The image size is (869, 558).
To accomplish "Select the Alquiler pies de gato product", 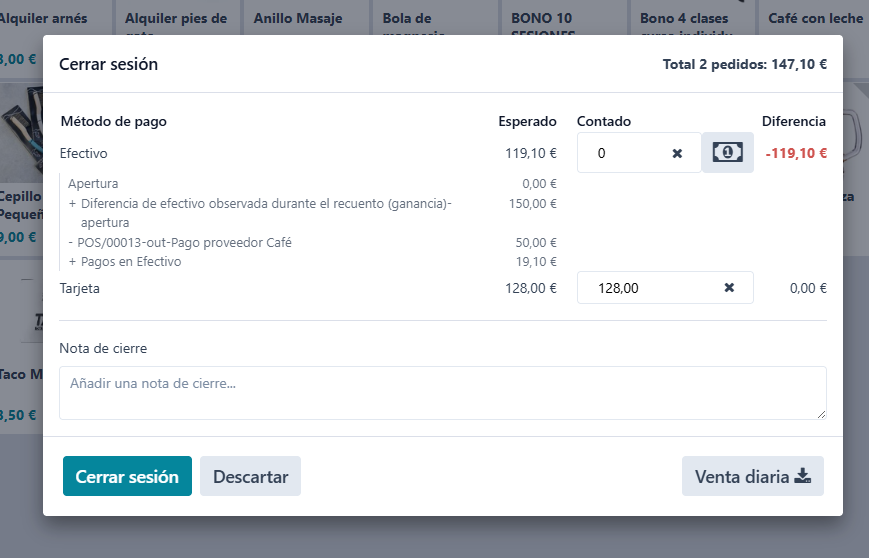I will coord(176,18).
